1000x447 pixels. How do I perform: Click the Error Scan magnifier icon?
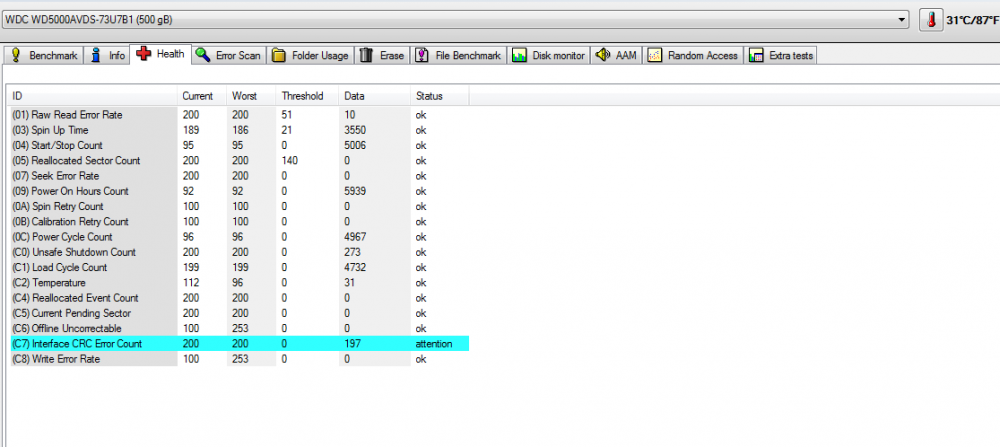coord(203,55)
